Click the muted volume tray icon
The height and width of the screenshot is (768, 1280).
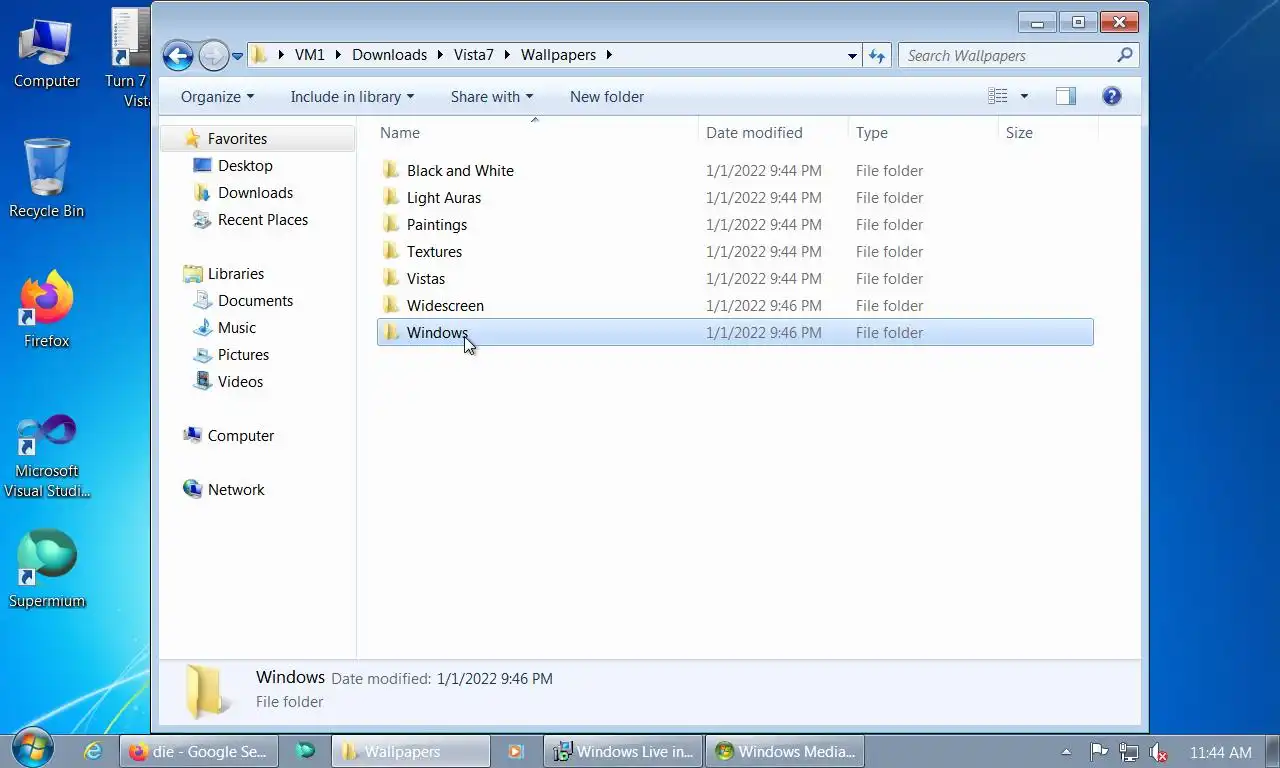[1158, 752]
